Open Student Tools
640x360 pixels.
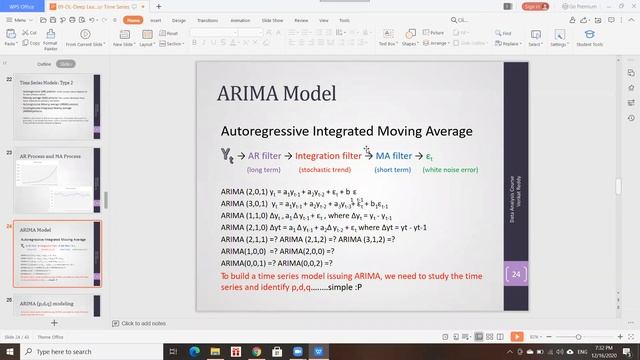tap(589, 38)
